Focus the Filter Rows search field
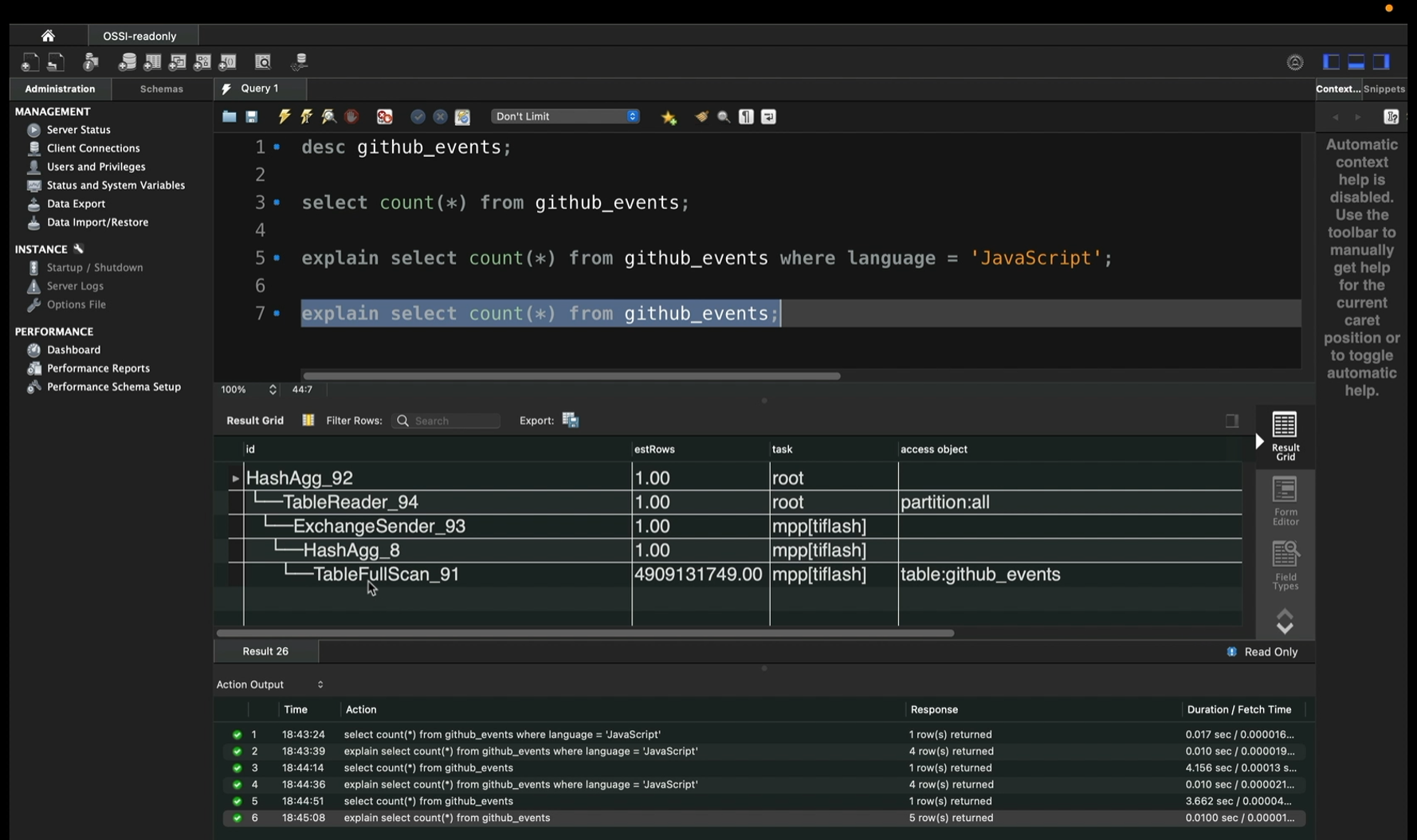 (x=446, y=421)
